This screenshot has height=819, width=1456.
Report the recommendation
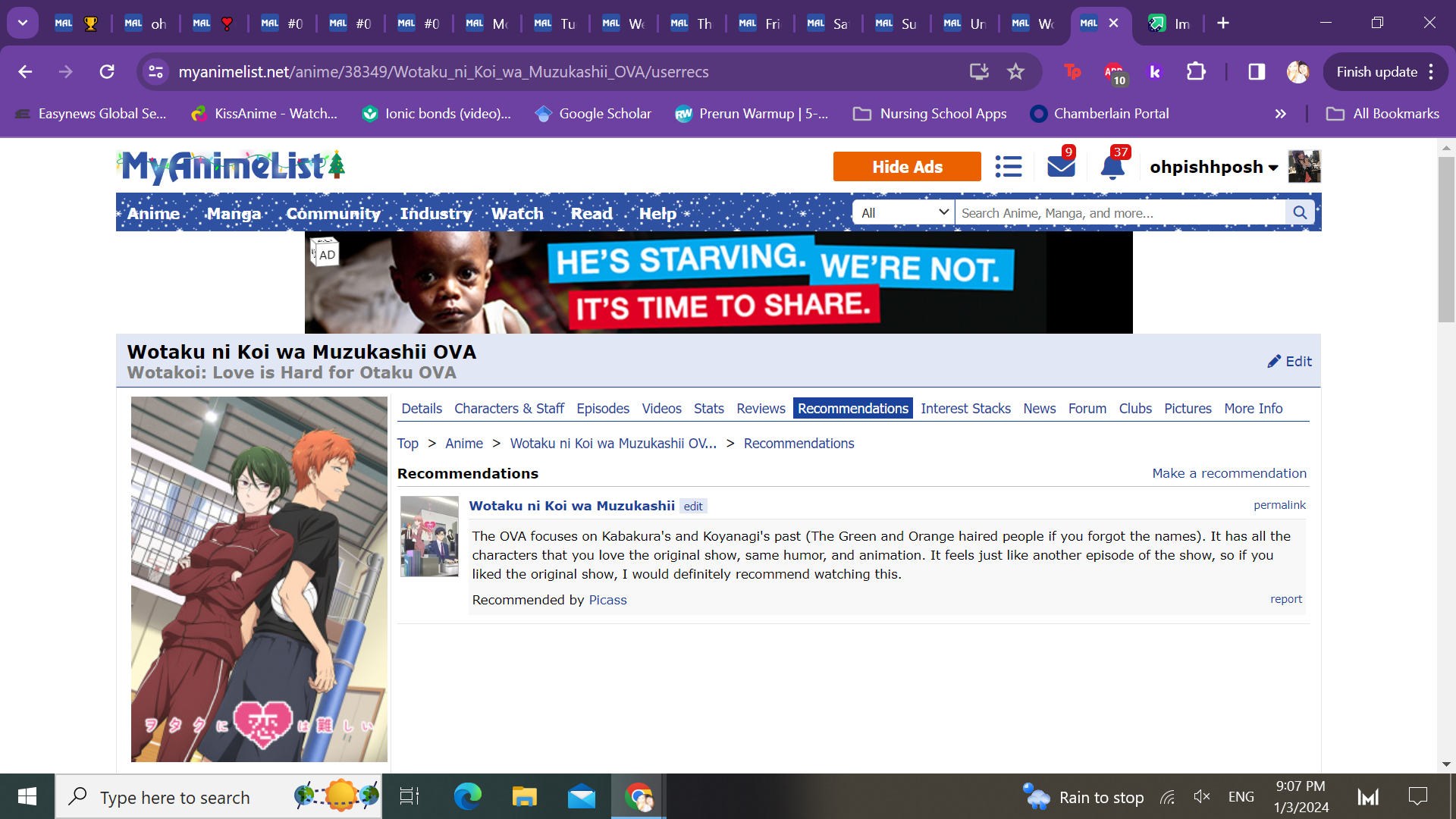pos(1286,599)
